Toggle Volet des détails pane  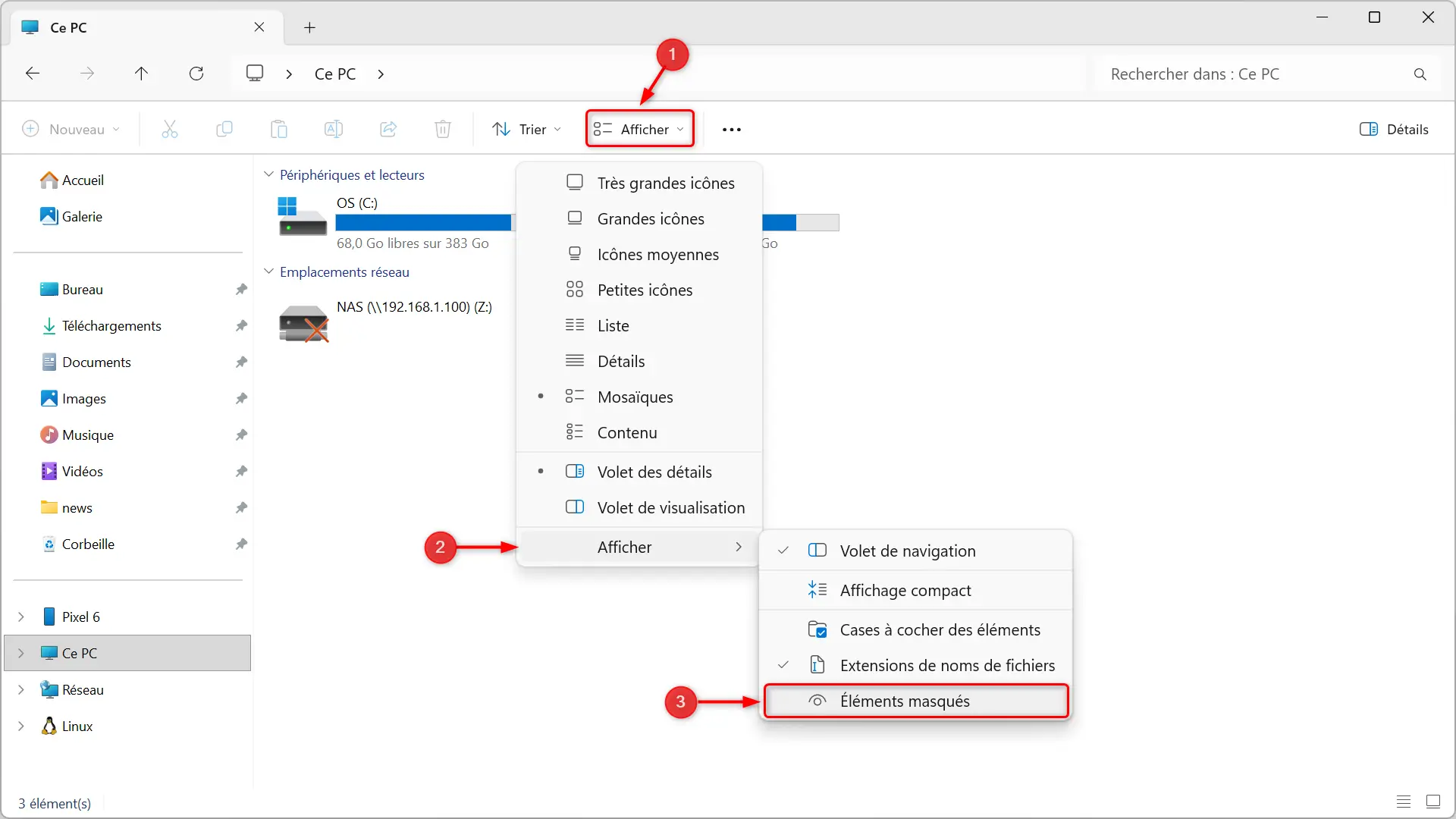point(639,472)
